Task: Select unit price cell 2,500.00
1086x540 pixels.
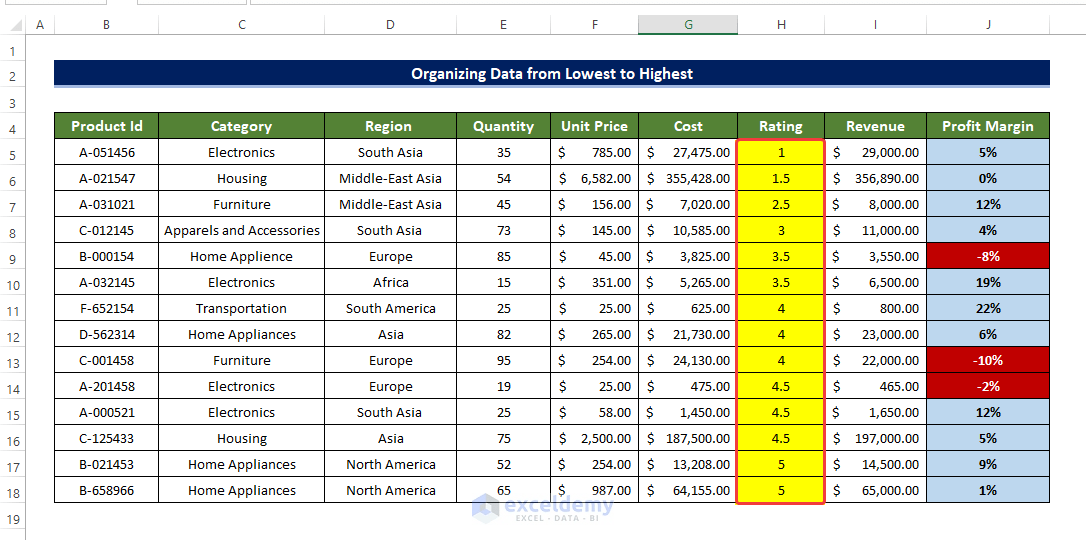Action: pos(595,438)
